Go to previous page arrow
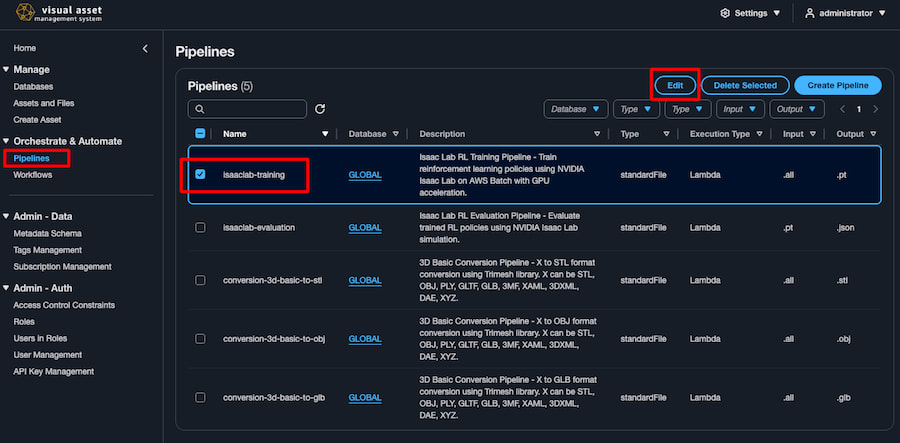This screenshot has width=900, height=443. (843, 109)
